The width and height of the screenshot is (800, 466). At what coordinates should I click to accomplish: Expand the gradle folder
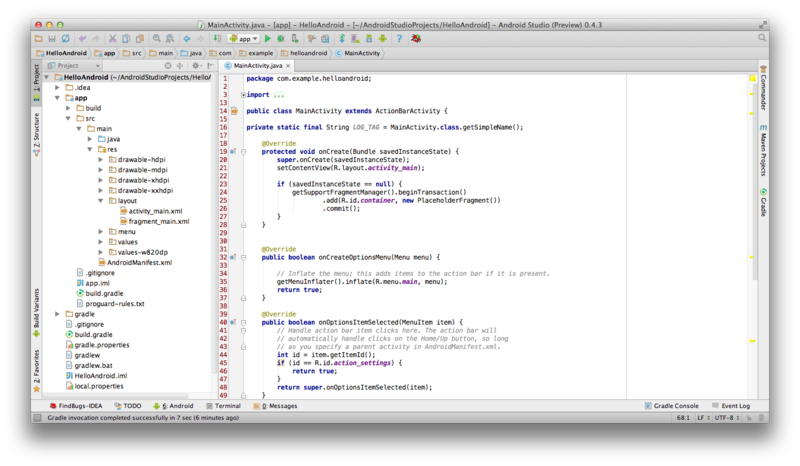tap(58, 314)
